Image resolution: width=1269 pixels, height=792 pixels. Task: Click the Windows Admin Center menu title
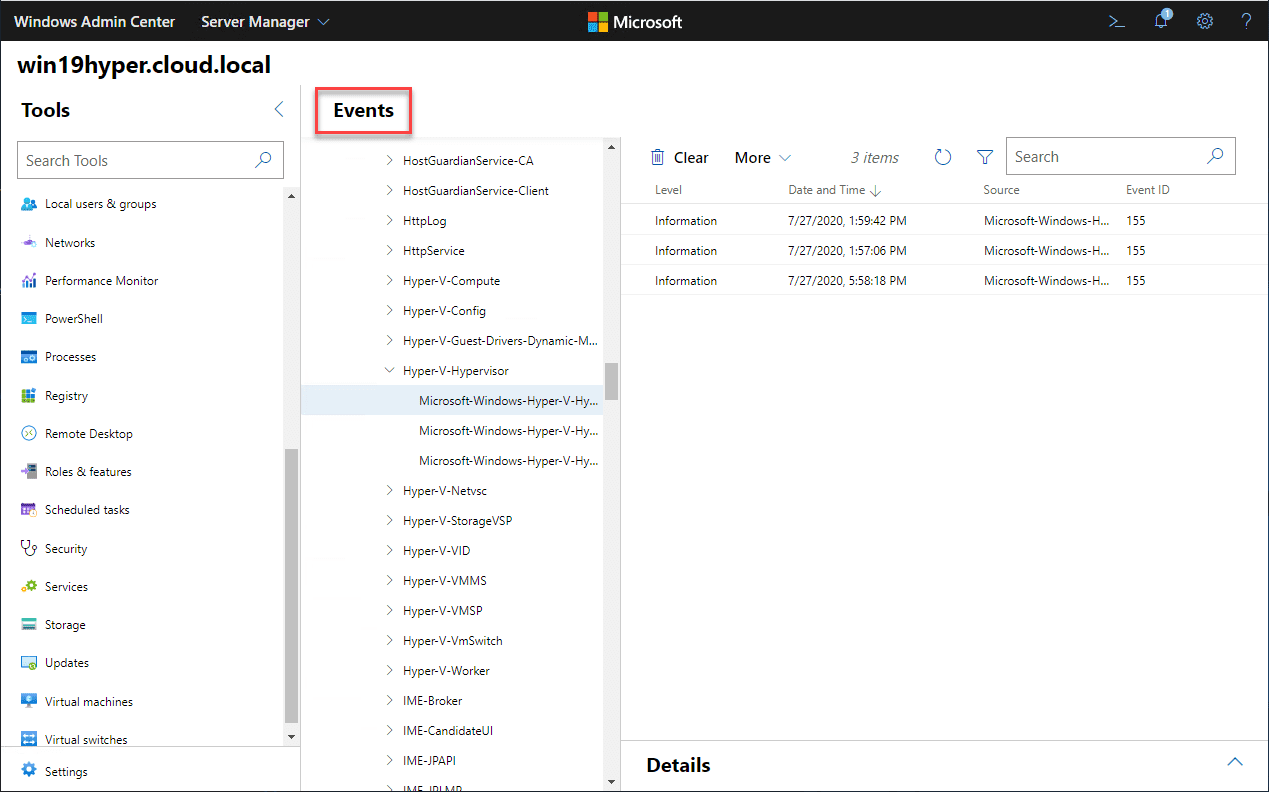click(x=94, y=21)
